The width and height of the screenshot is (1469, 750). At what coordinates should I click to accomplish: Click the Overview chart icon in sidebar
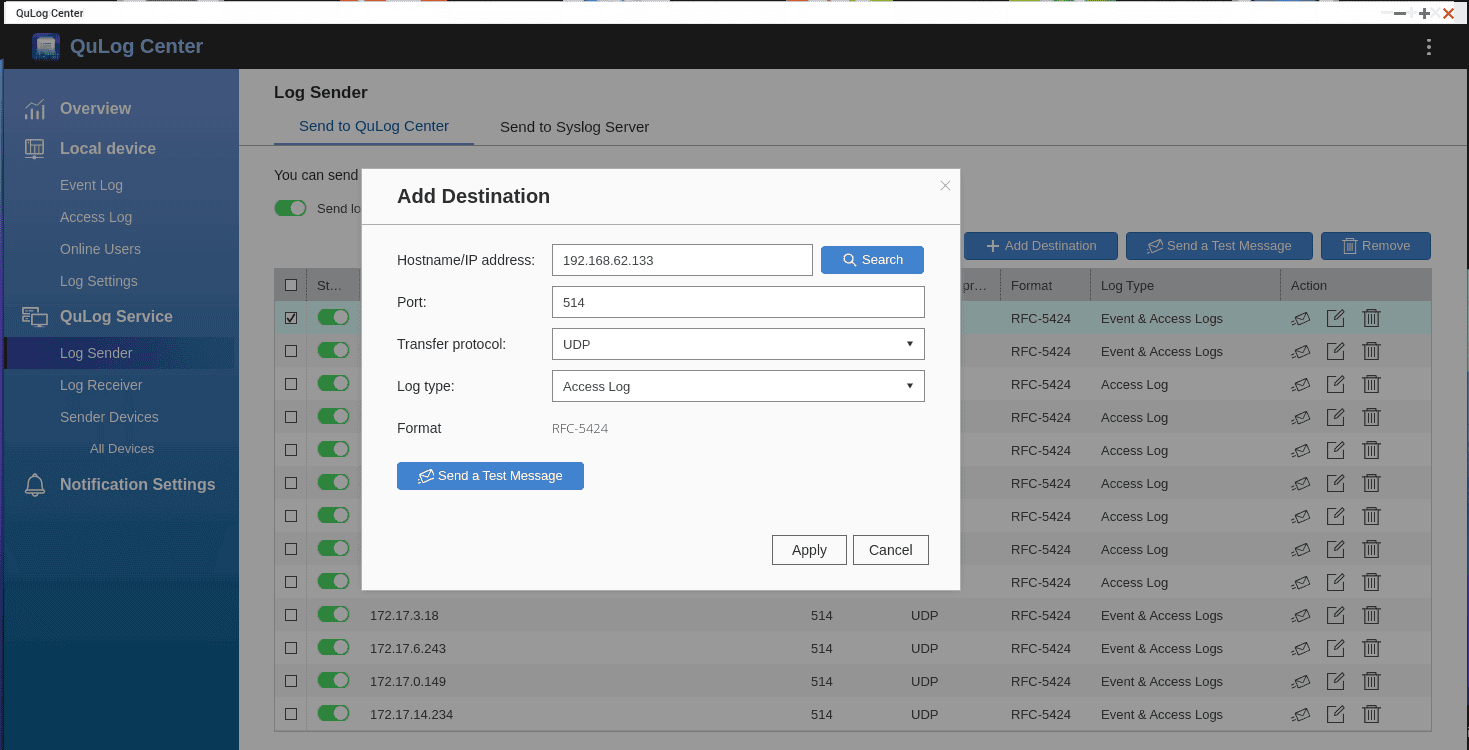34,108
